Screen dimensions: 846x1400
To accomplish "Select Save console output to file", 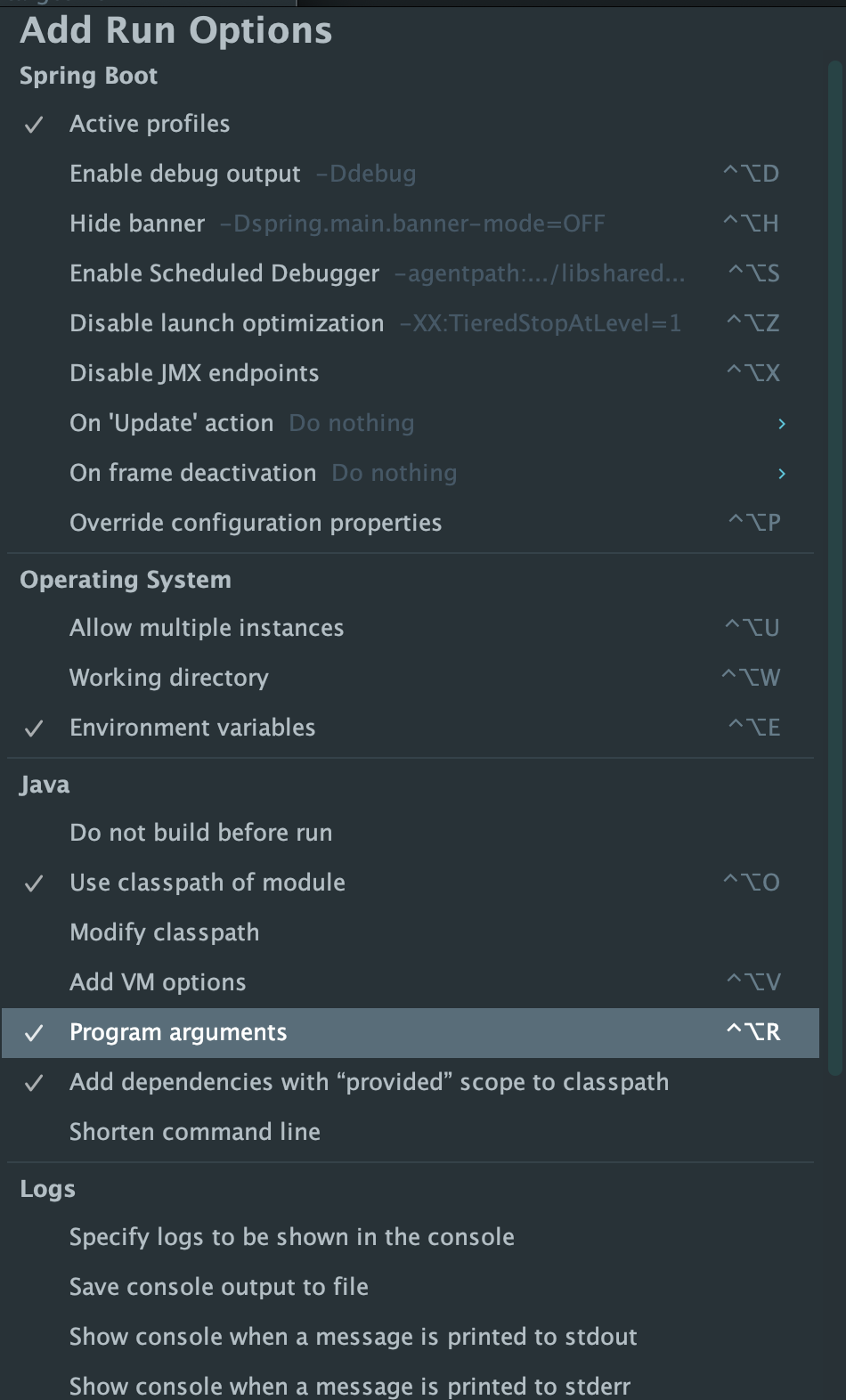I will click(411, 1287).
